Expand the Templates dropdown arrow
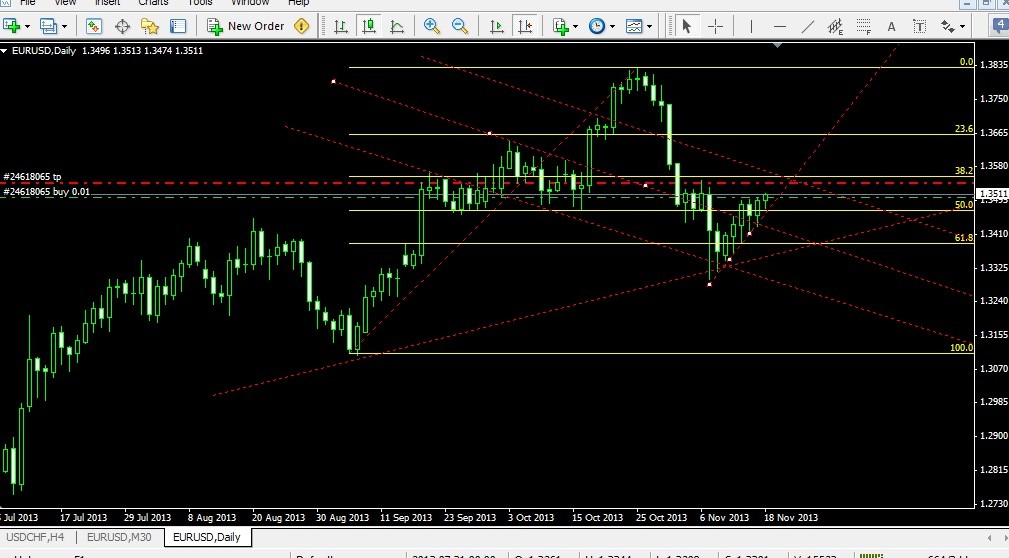1009x558 pixels. click(x=649, y=26)
